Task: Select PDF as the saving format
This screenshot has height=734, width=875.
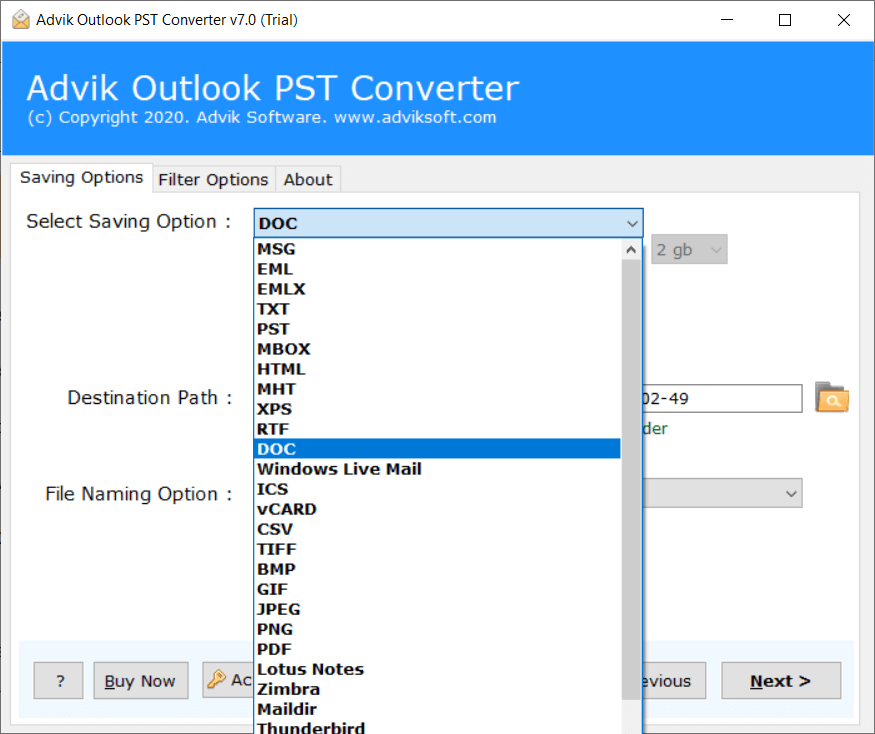Action: [273, 648]
